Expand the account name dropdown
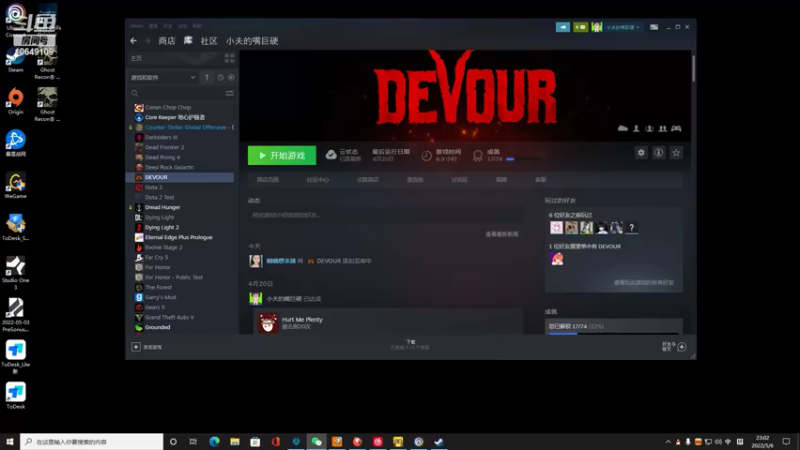Image resolution: width=800 pixels, height=450 pixels. coord(623,28)
